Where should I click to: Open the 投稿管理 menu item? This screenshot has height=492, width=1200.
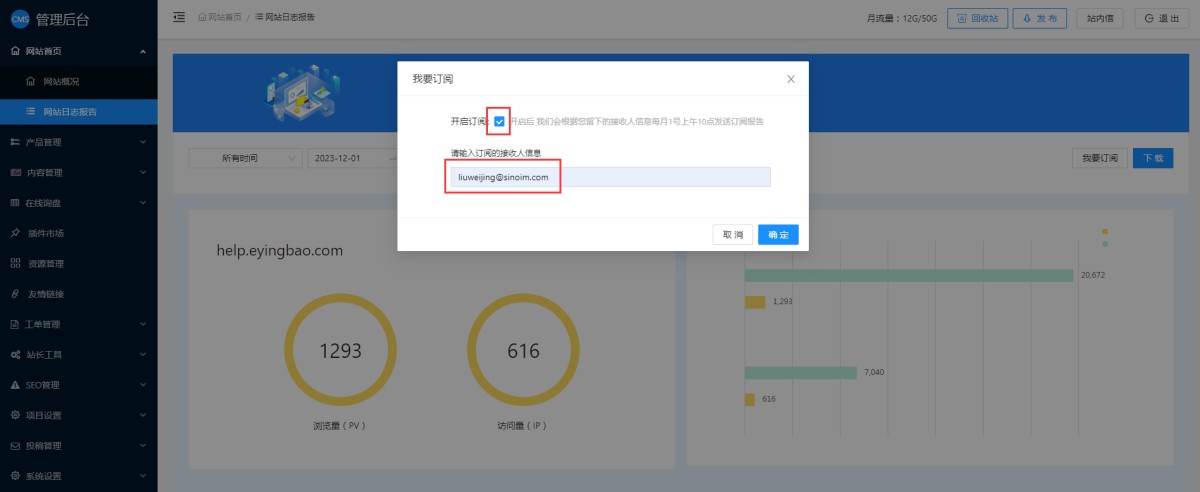click(78, 445)
